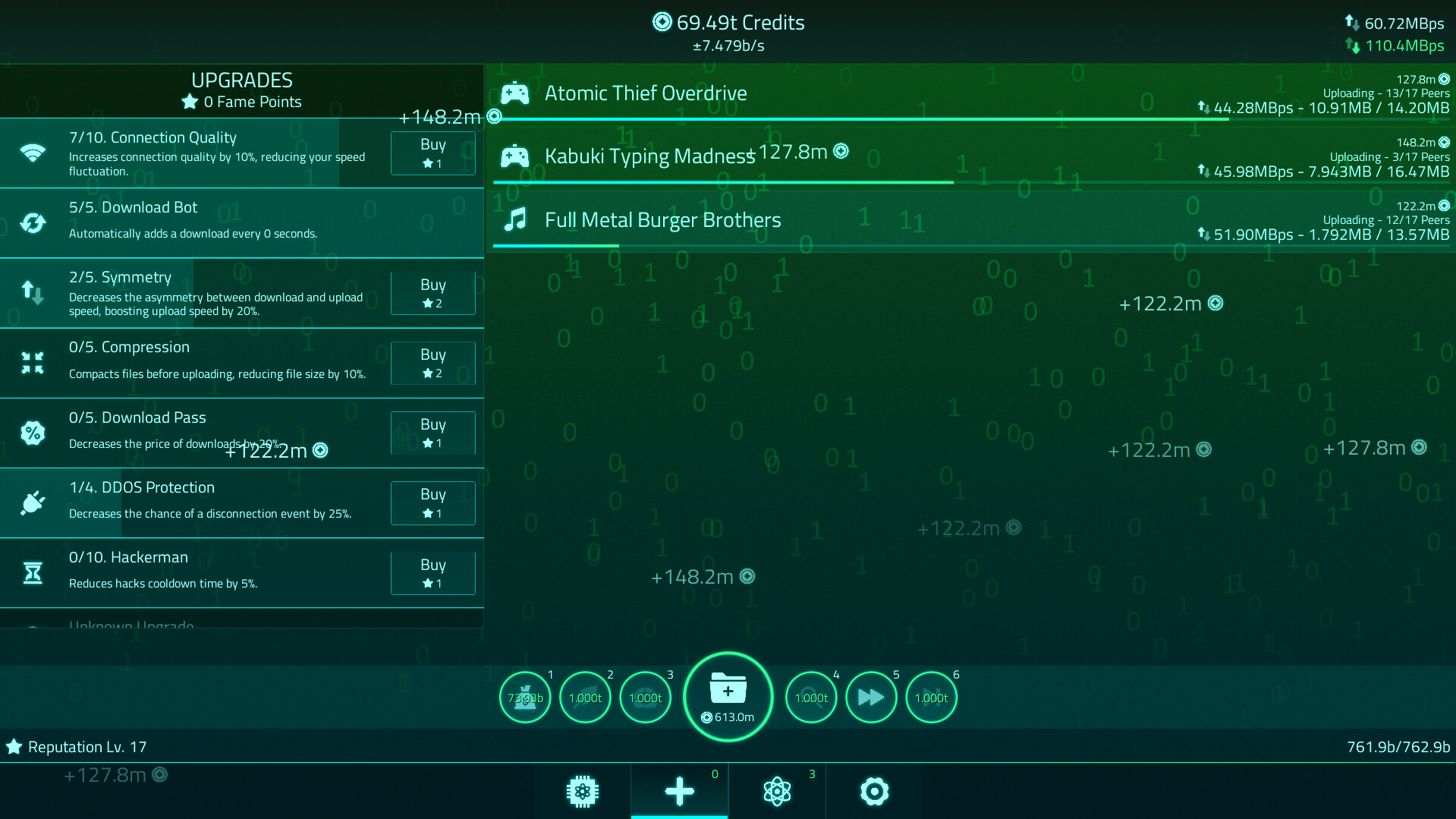
Task: Open the CPU chip tab at the bottom
Action: click(581, 792)
